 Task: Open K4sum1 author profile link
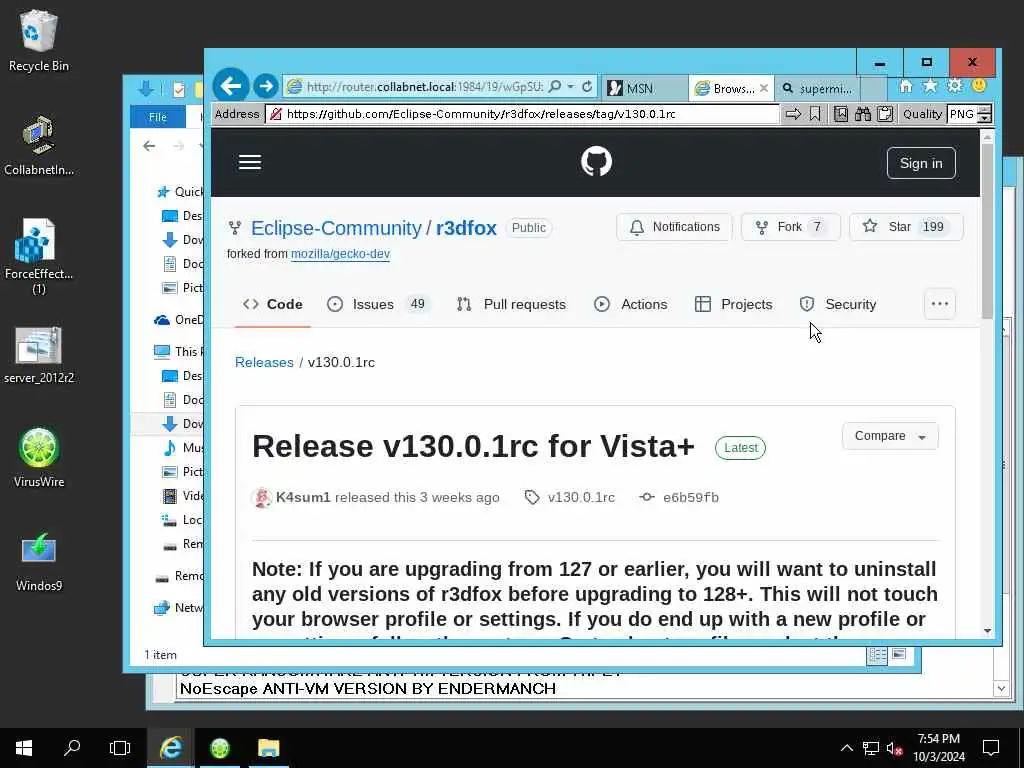click(x=303, y=497)
